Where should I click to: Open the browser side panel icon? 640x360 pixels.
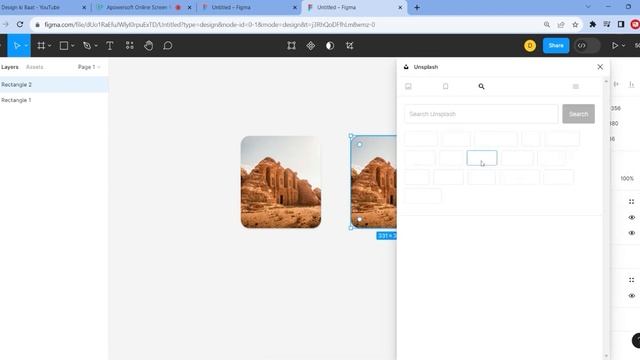pyautogui.click(x=621, y=24)
